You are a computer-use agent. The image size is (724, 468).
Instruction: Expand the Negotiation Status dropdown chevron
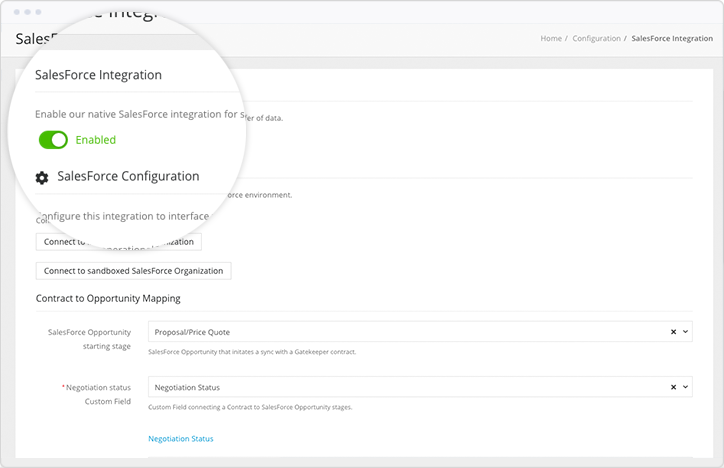click(685, 387)
